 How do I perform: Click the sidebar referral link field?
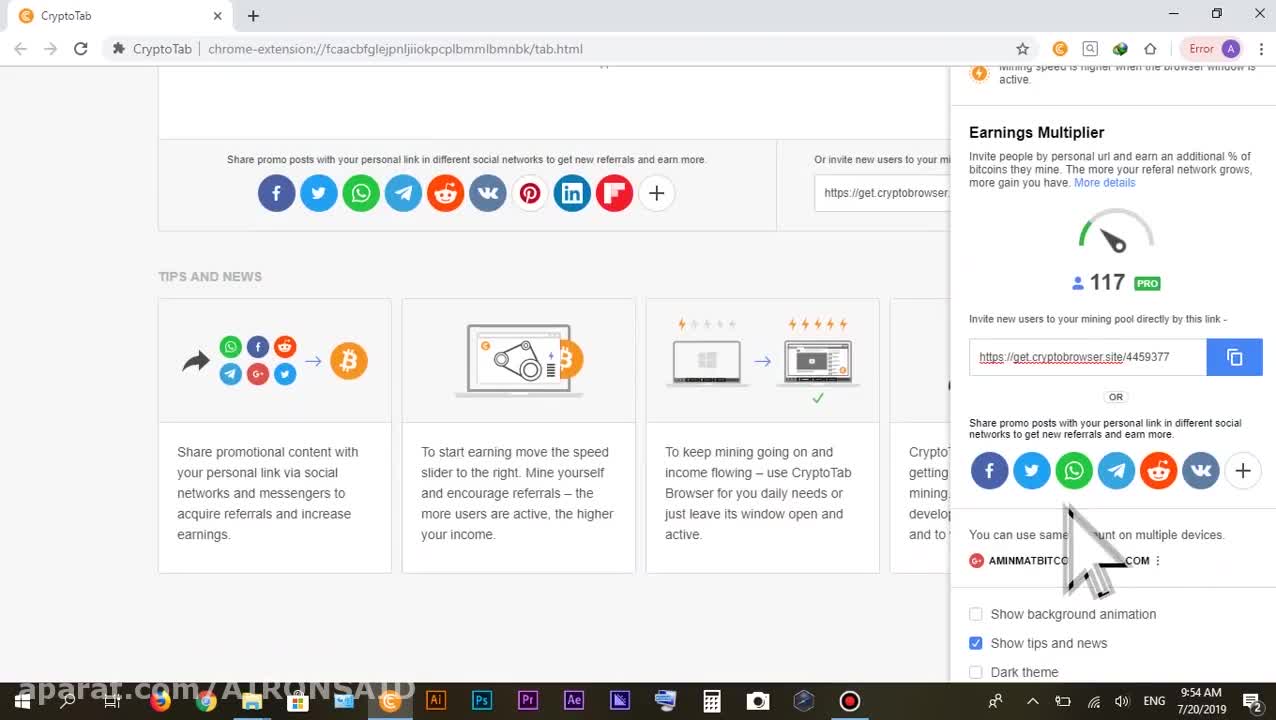(x=1086, y=357)
